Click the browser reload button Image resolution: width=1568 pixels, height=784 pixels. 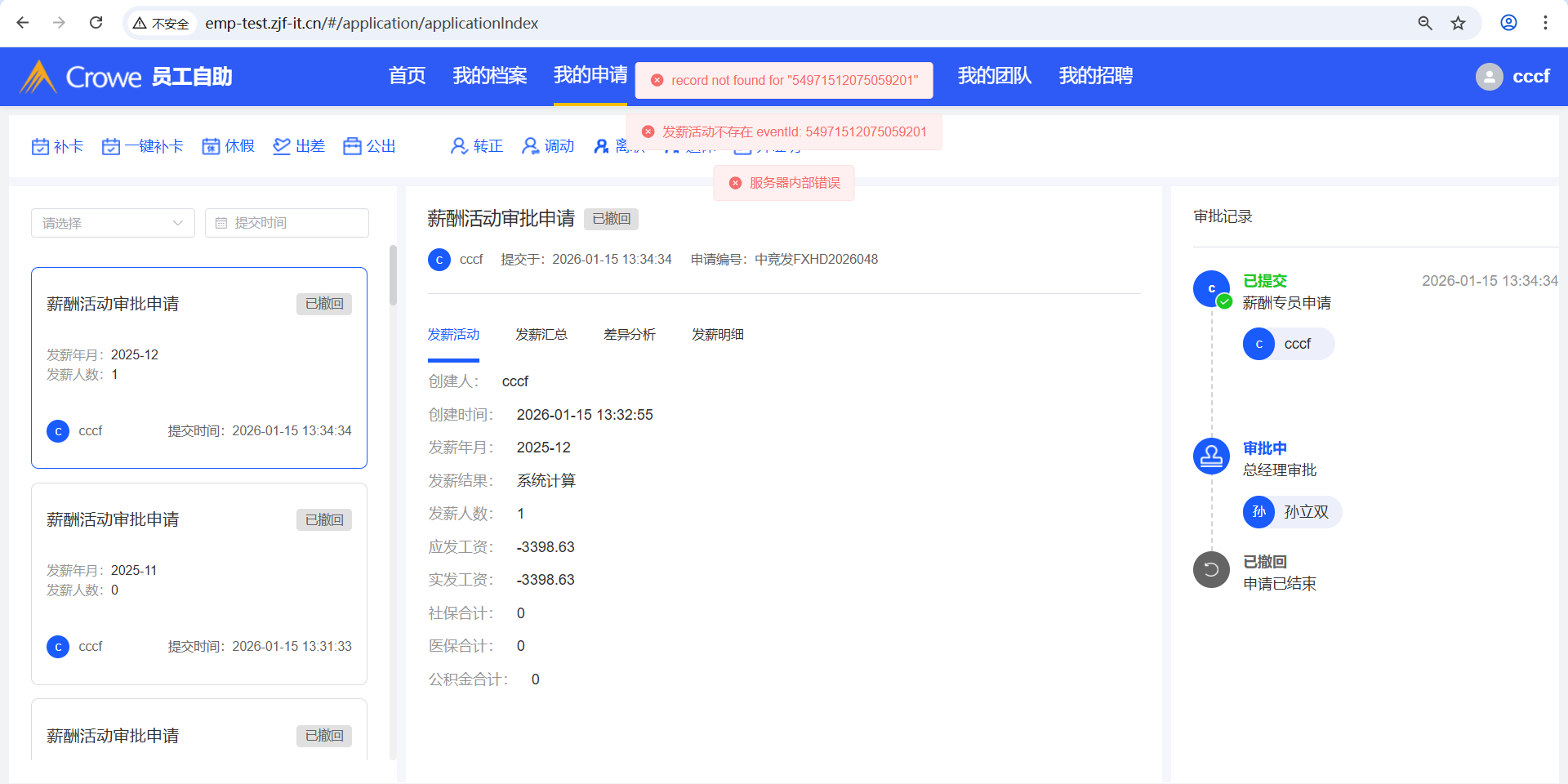coord(96,23)
